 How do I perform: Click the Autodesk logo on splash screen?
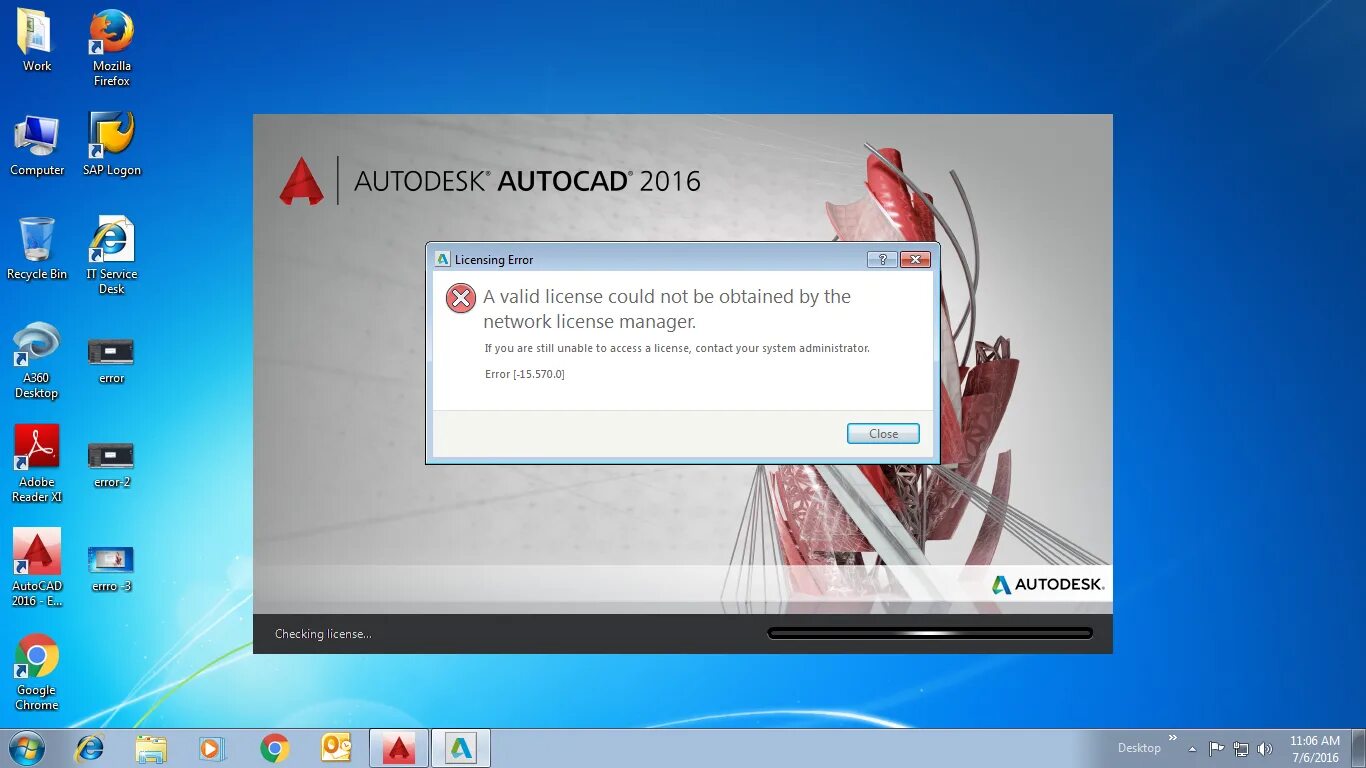(1048, 584)
